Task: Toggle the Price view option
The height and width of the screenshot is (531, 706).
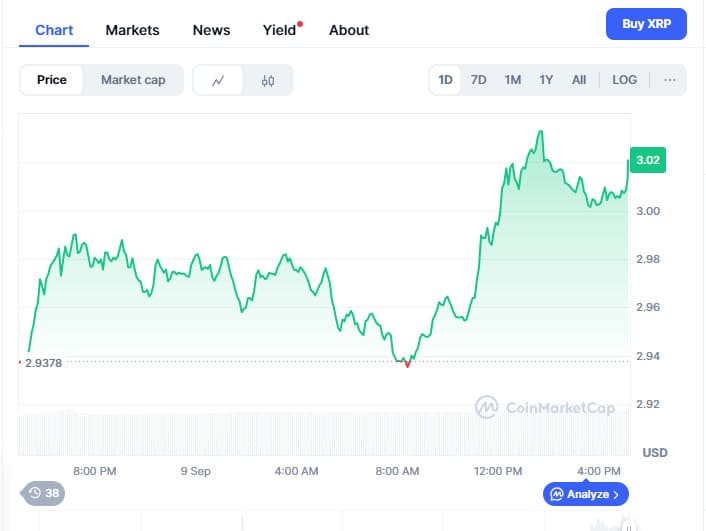Action: click(x=52, y=80)
